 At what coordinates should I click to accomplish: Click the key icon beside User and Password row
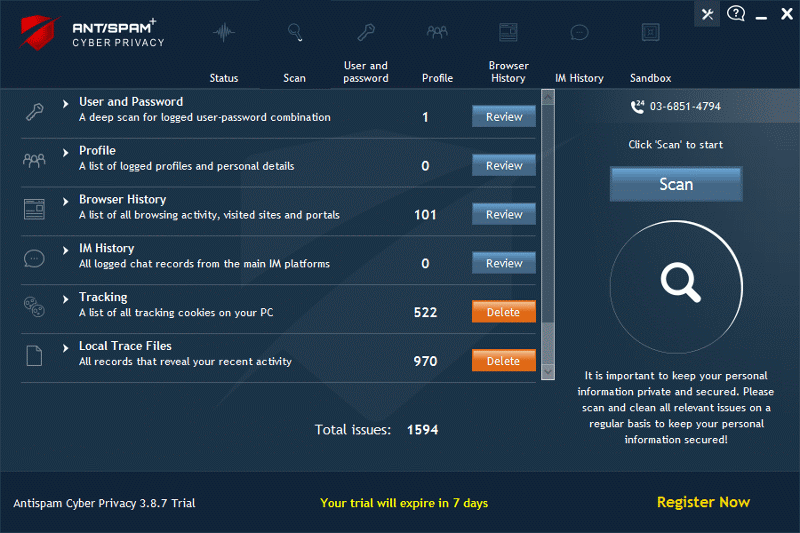pos(34,112)
